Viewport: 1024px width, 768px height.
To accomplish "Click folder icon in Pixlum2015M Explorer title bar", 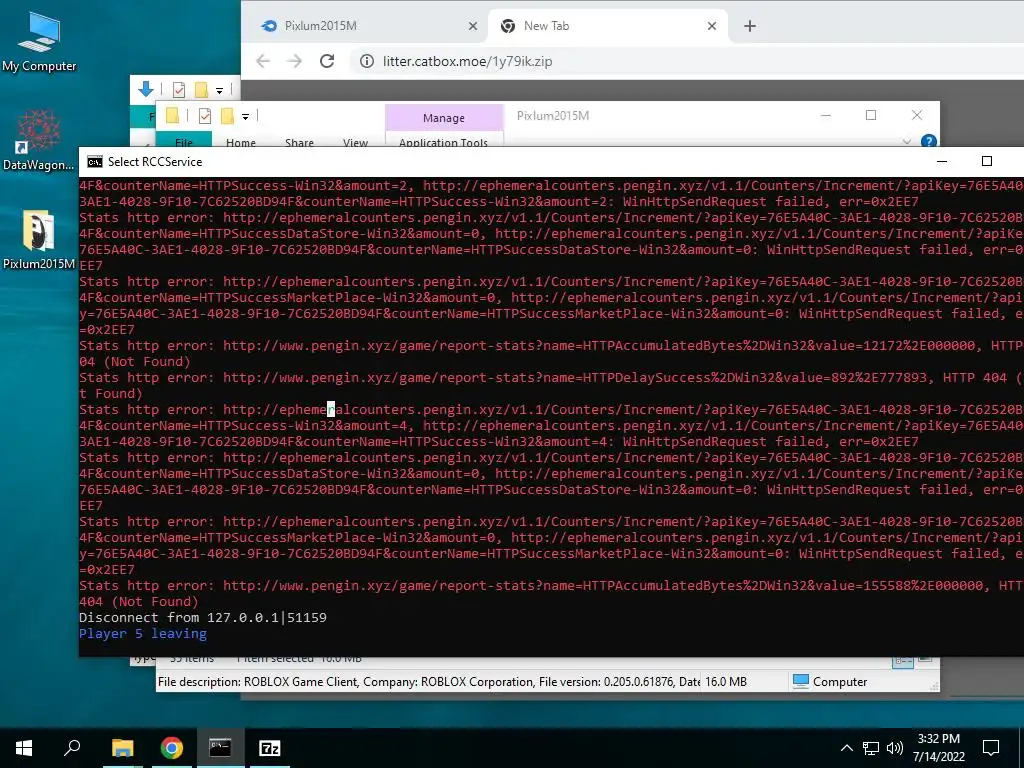I will (172, 116).
